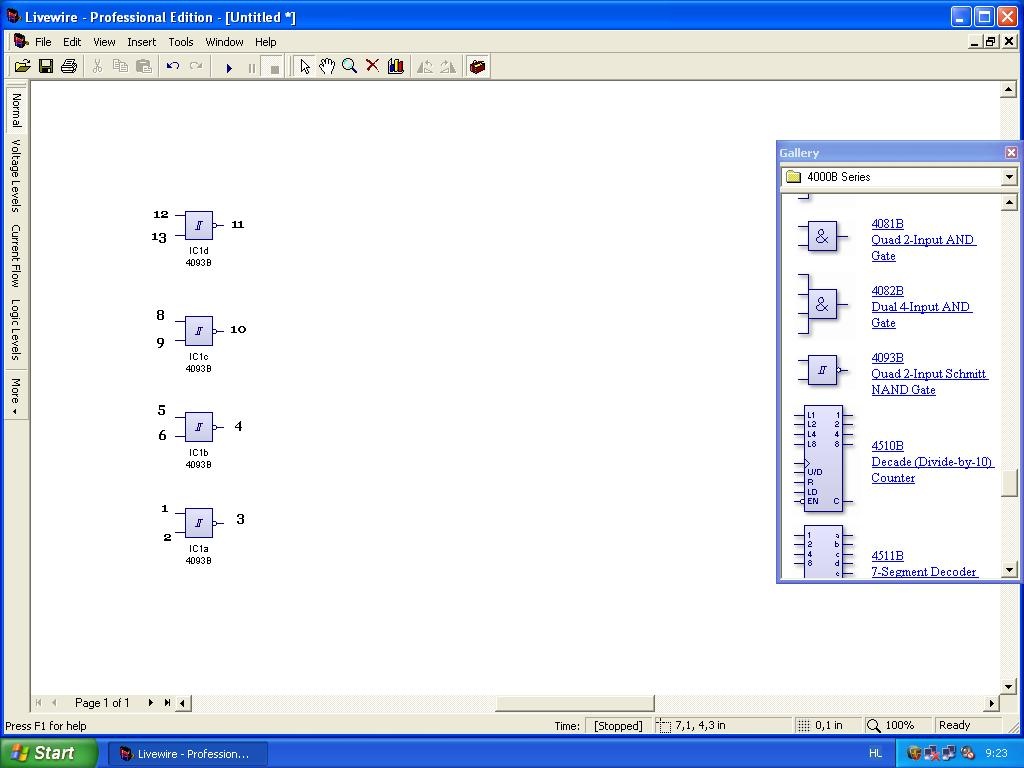Click Gallery list scroll up arrow
The width and height of the screenshot is (1024, 768).
tap(1009, 202)
